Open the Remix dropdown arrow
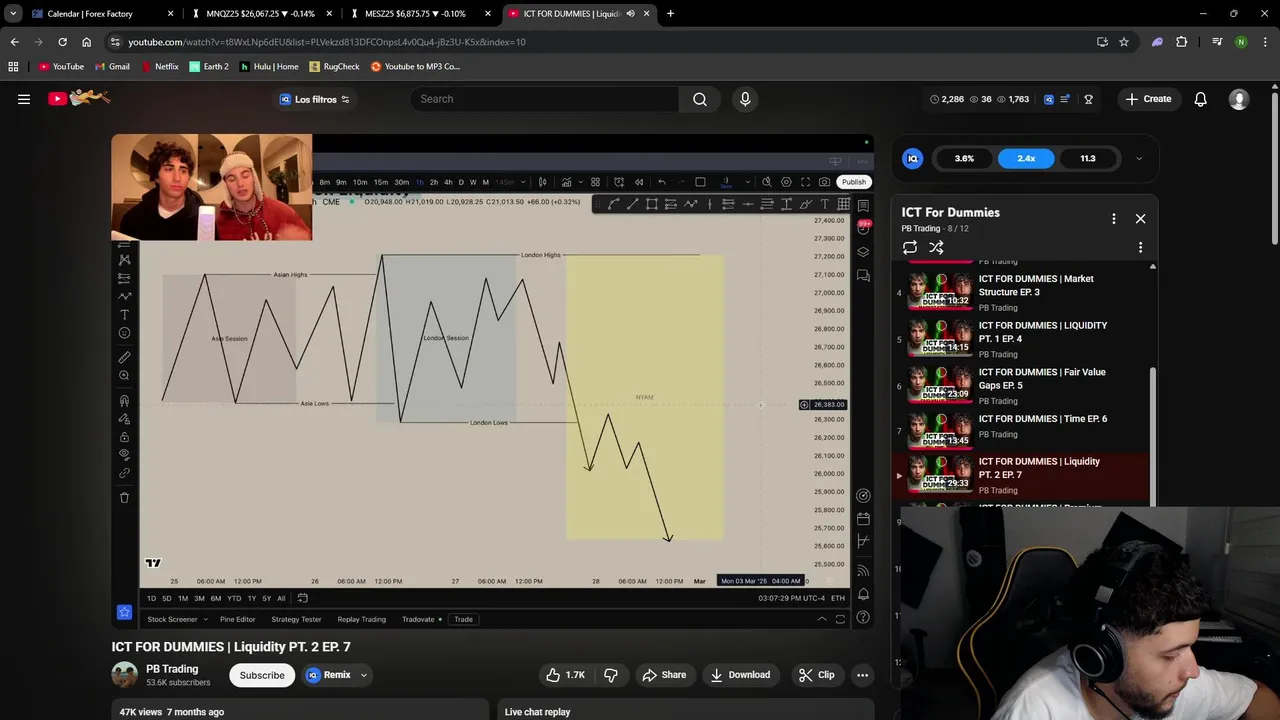 click(364, 675)
